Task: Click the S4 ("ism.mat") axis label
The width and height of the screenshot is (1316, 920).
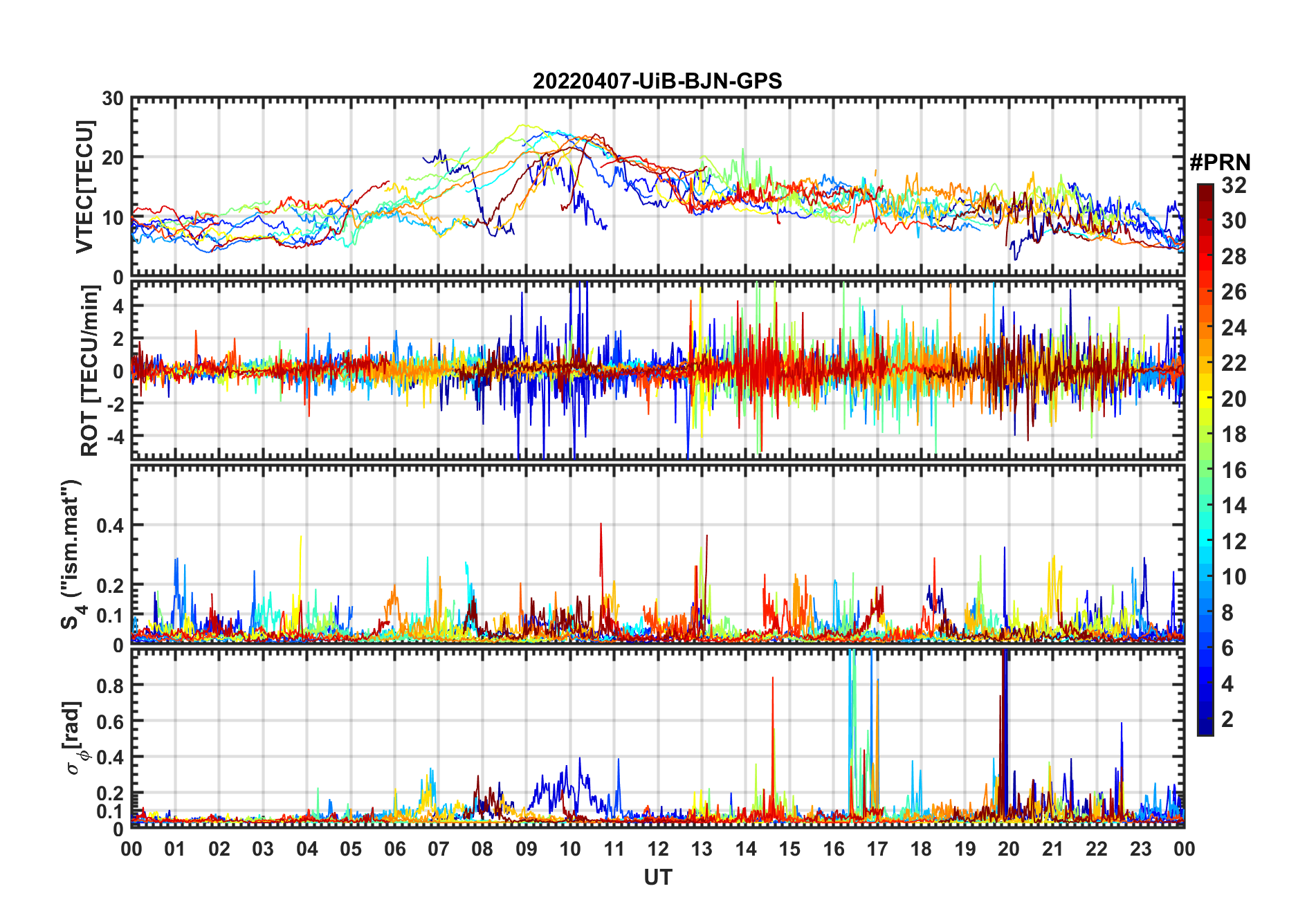Action: point(73,555)
